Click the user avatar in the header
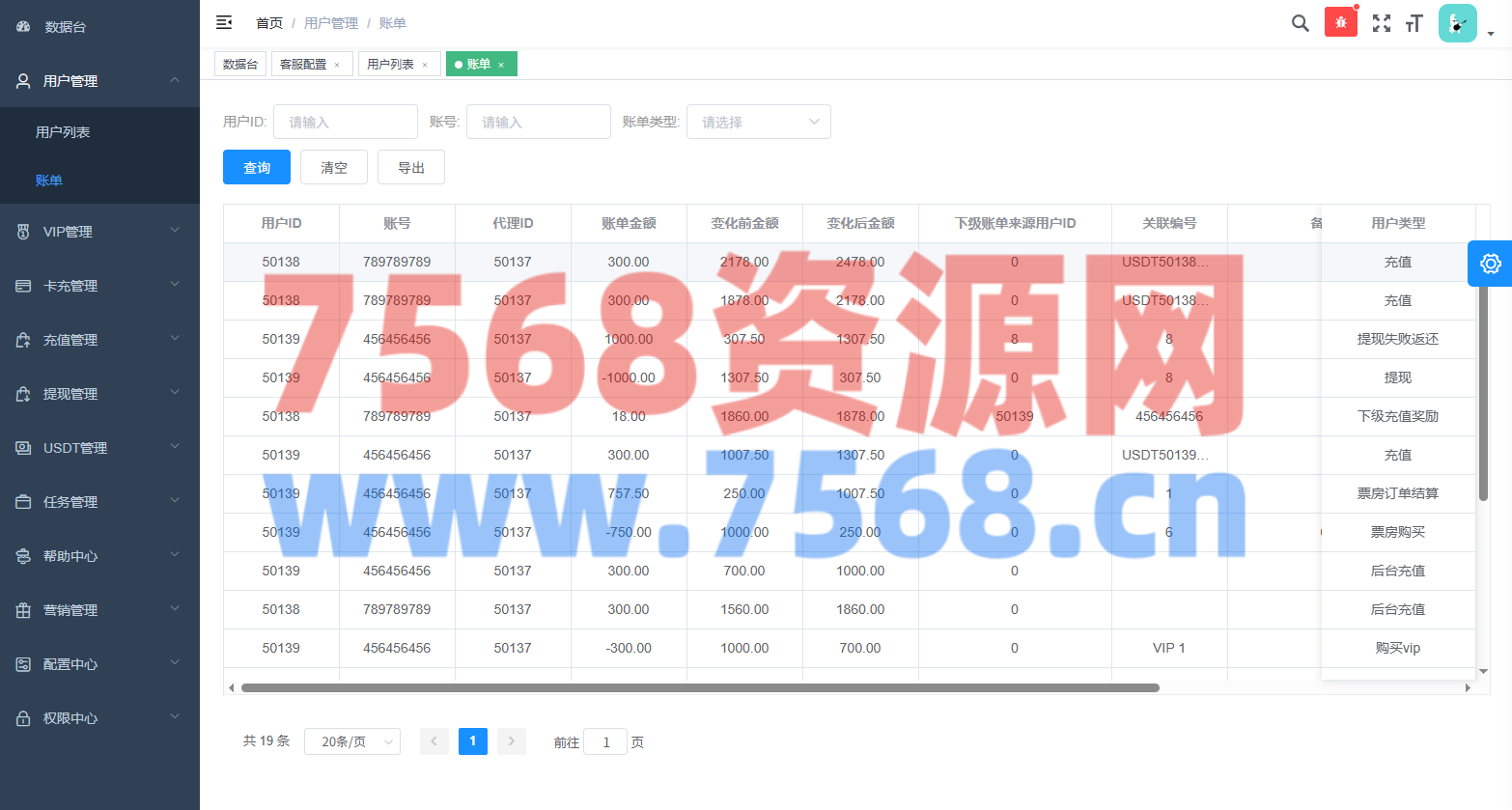Image resolution: width=1512 pixels, height=810 pixels. [x=1457, y=23]
